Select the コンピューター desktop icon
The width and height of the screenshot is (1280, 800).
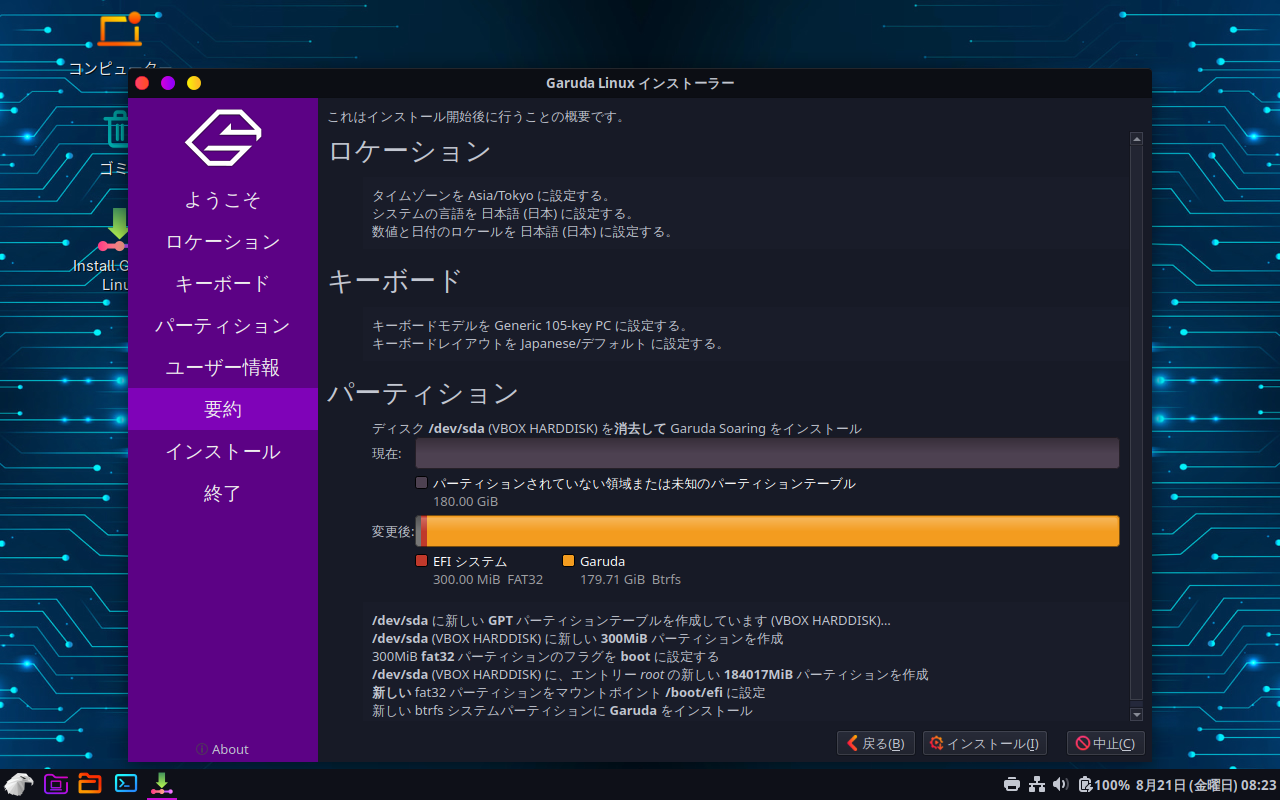118,44
